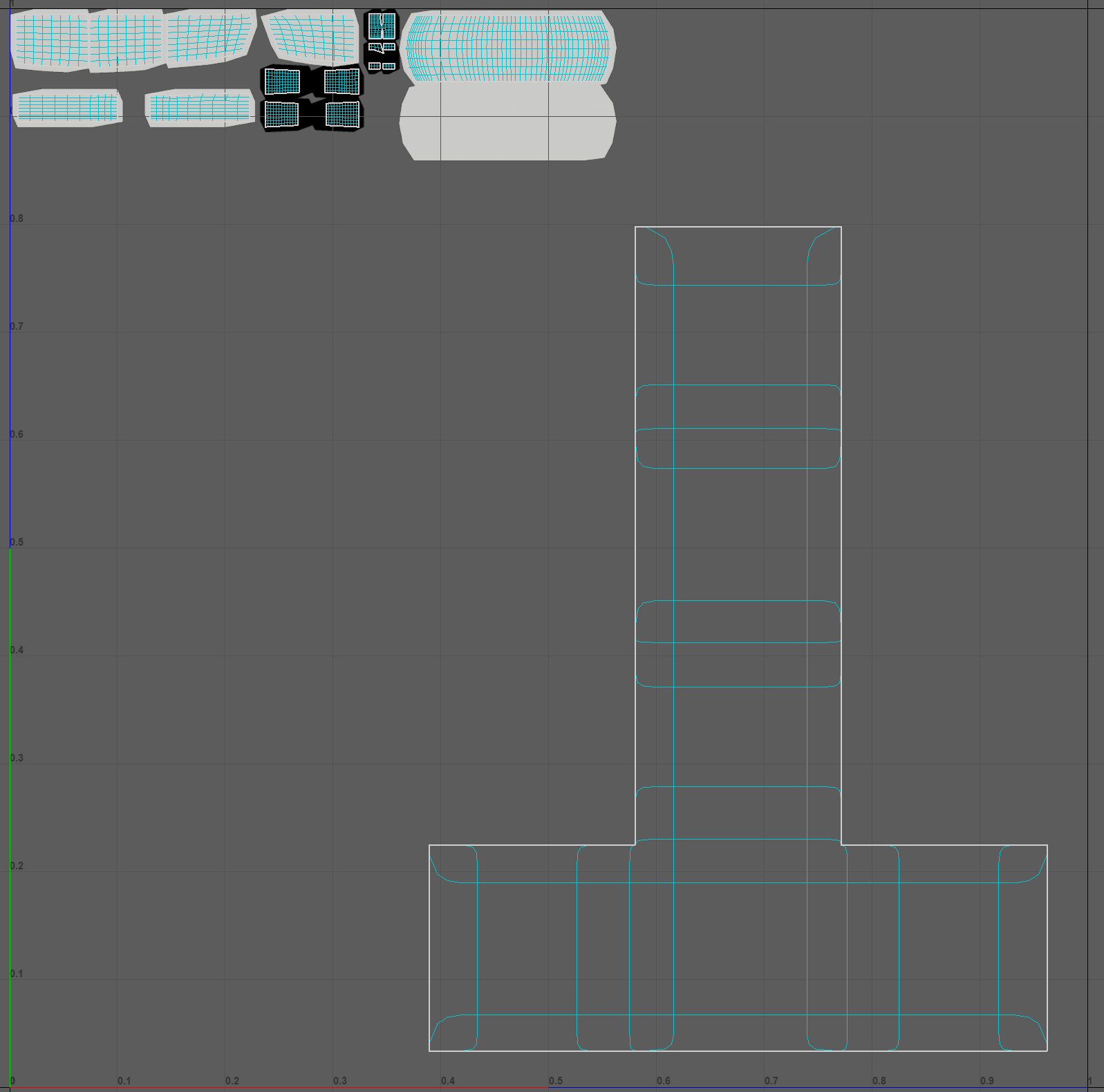
Task: Click the 0.4 label on horizontal U axis
Action: pos(448,1080)
